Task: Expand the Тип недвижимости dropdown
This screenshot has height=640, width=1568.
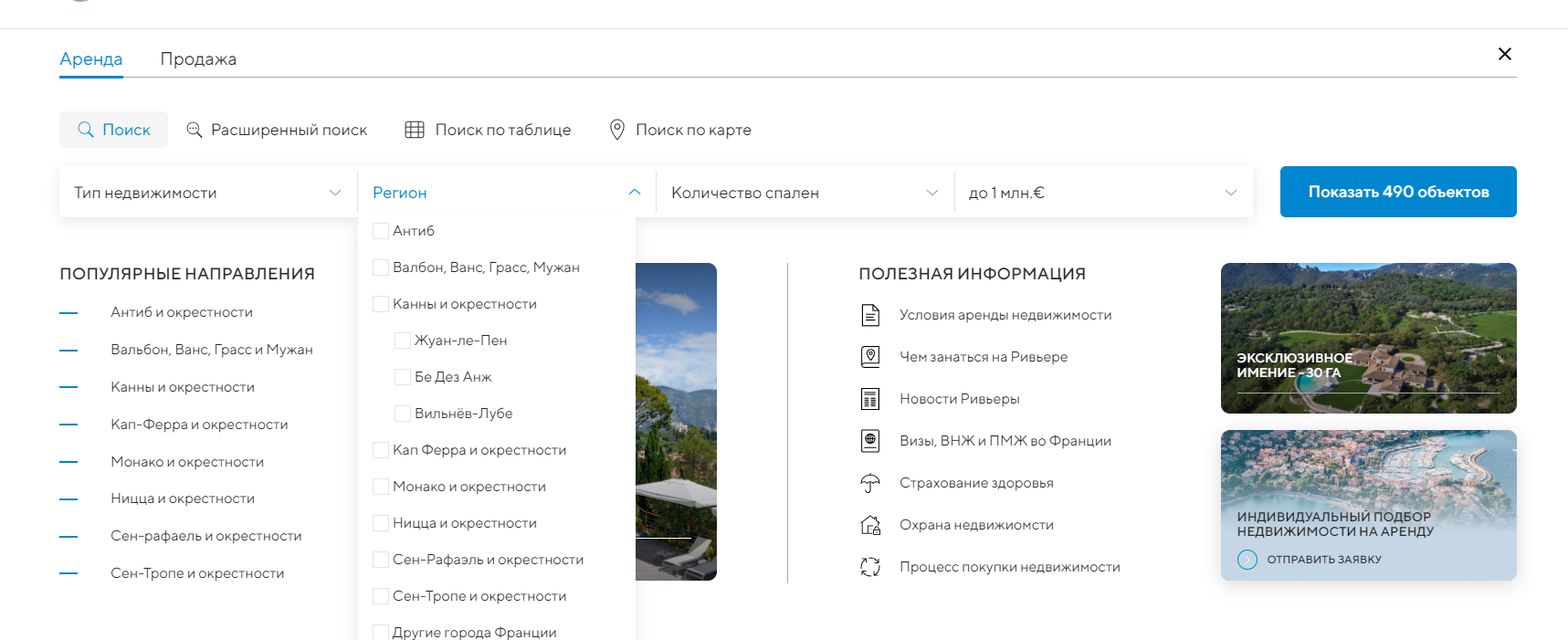Action: click(207, 193)
